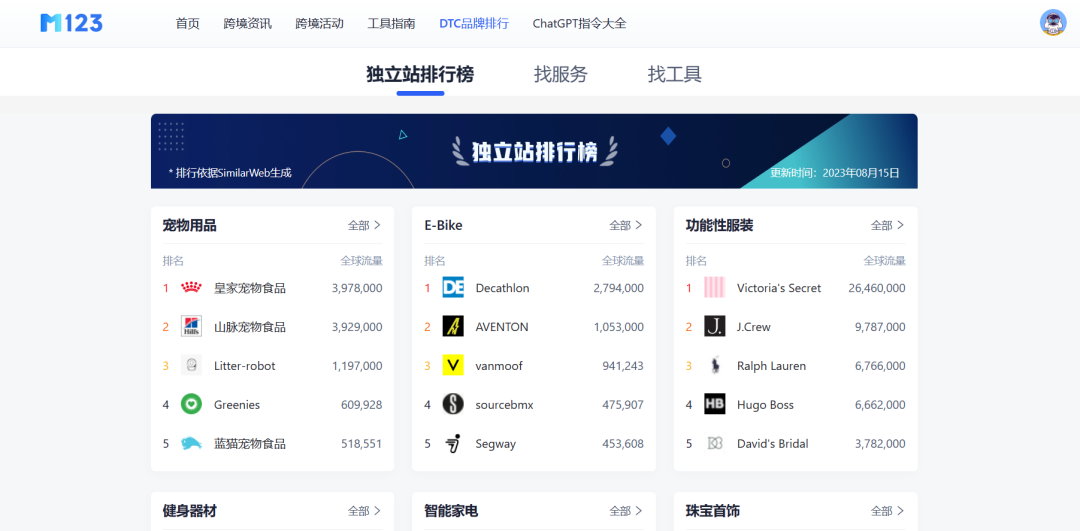Open 跨境资讯 navigation item
Screen dimensions: 1080x531
247,23
